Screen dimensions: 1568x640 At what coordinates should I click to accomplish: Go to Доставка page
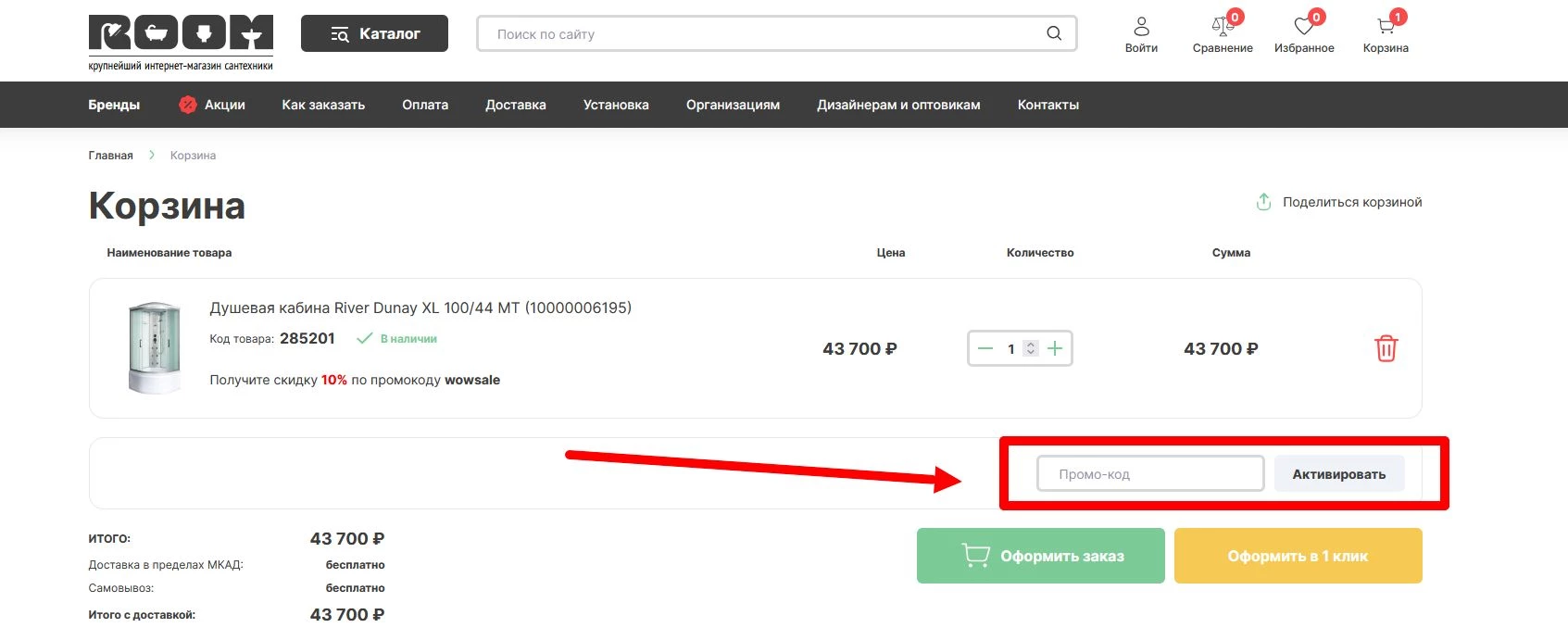pos(515,105)
